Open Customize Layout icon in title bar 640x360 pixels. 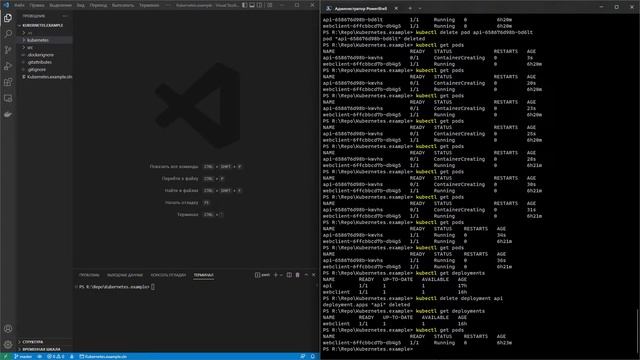coord(269,5)
